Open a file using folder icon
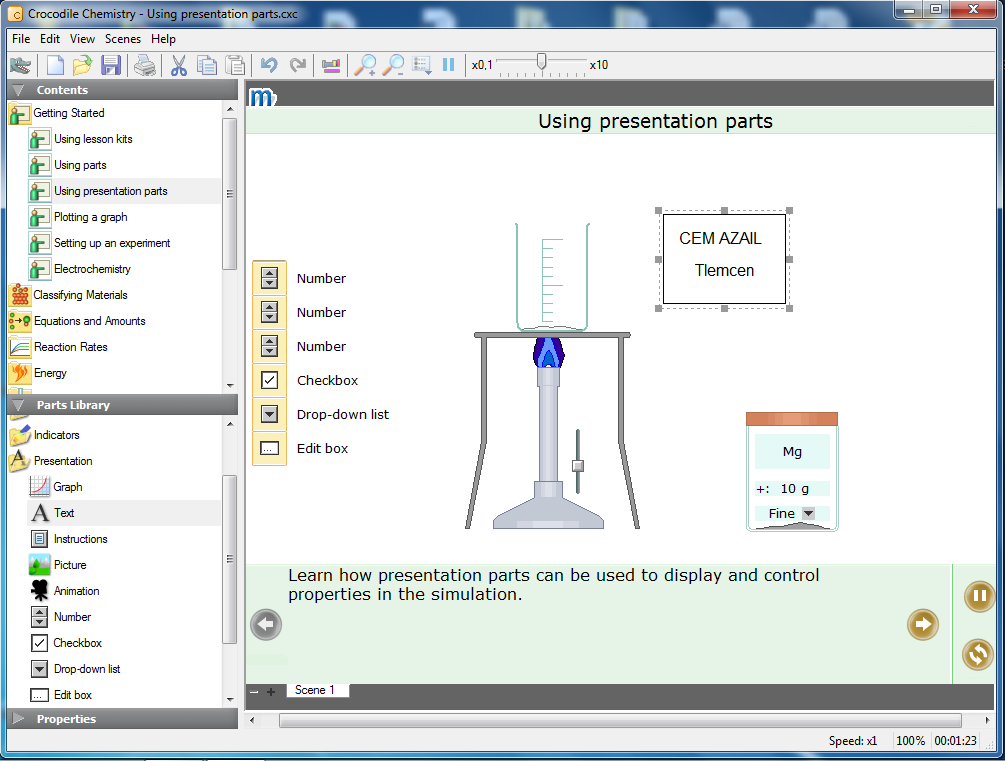This screenshot has height=761, width=1005. pyautogui.click(x=82, y=65)
